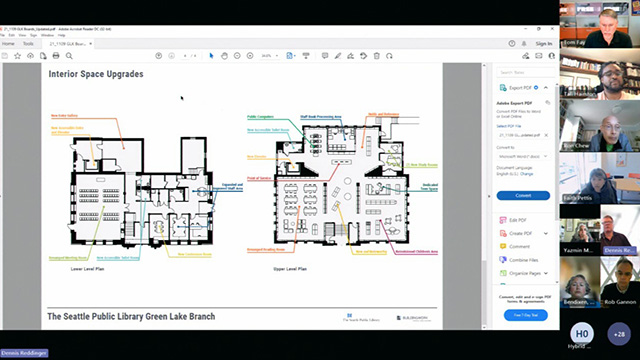Add a sticky note comment
This screenshot has width=640, height=360.
tap(324, 56)
